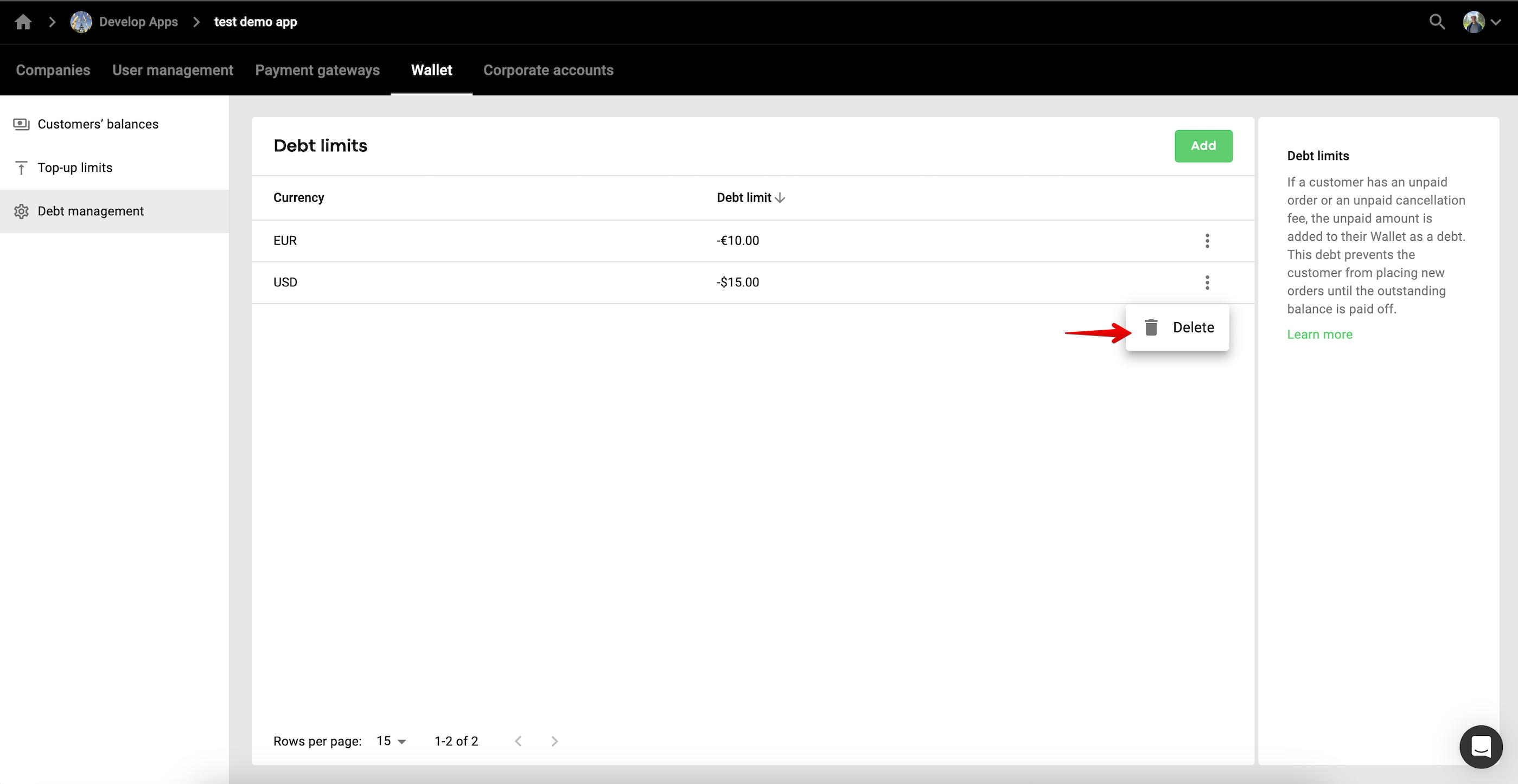This screenshot has width=1518, height=784.
Task: Open the User management tab
Action: coord(173,70)
